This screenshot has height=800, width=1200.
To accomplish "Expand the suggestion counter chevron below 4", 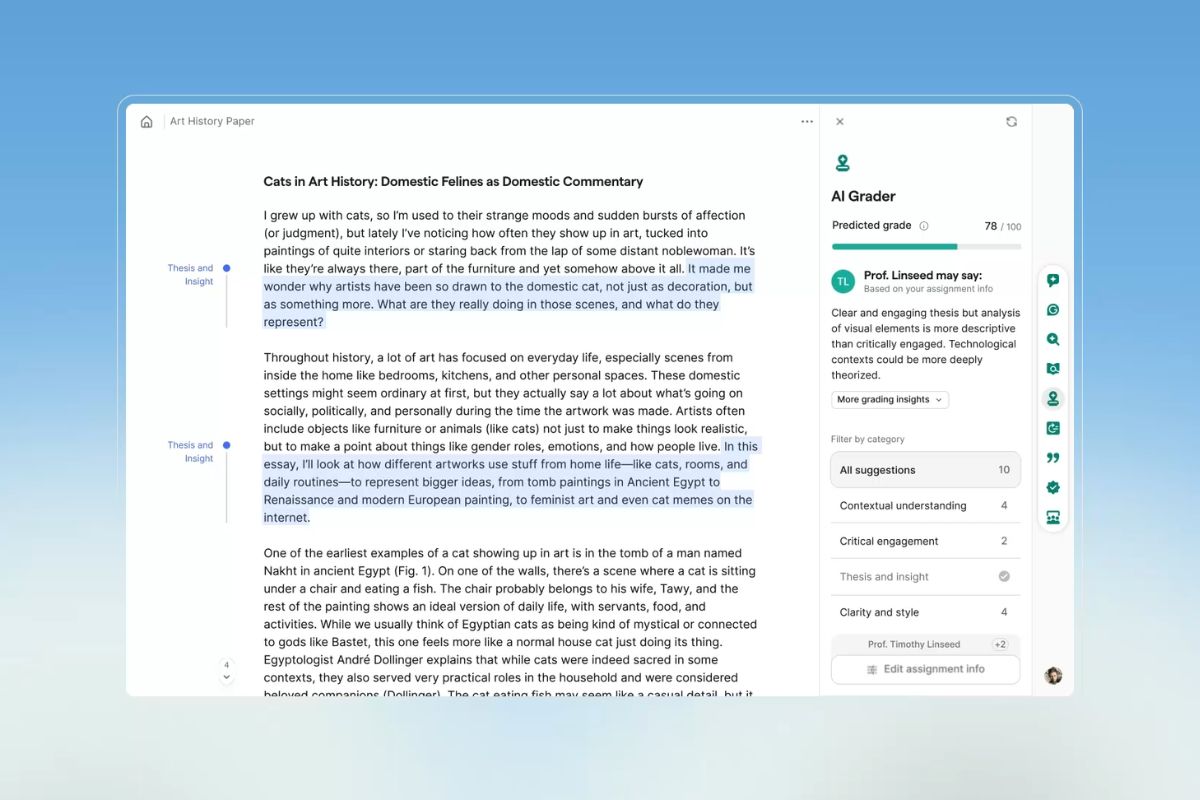I will pyautogui.click(x=227, y=678).
